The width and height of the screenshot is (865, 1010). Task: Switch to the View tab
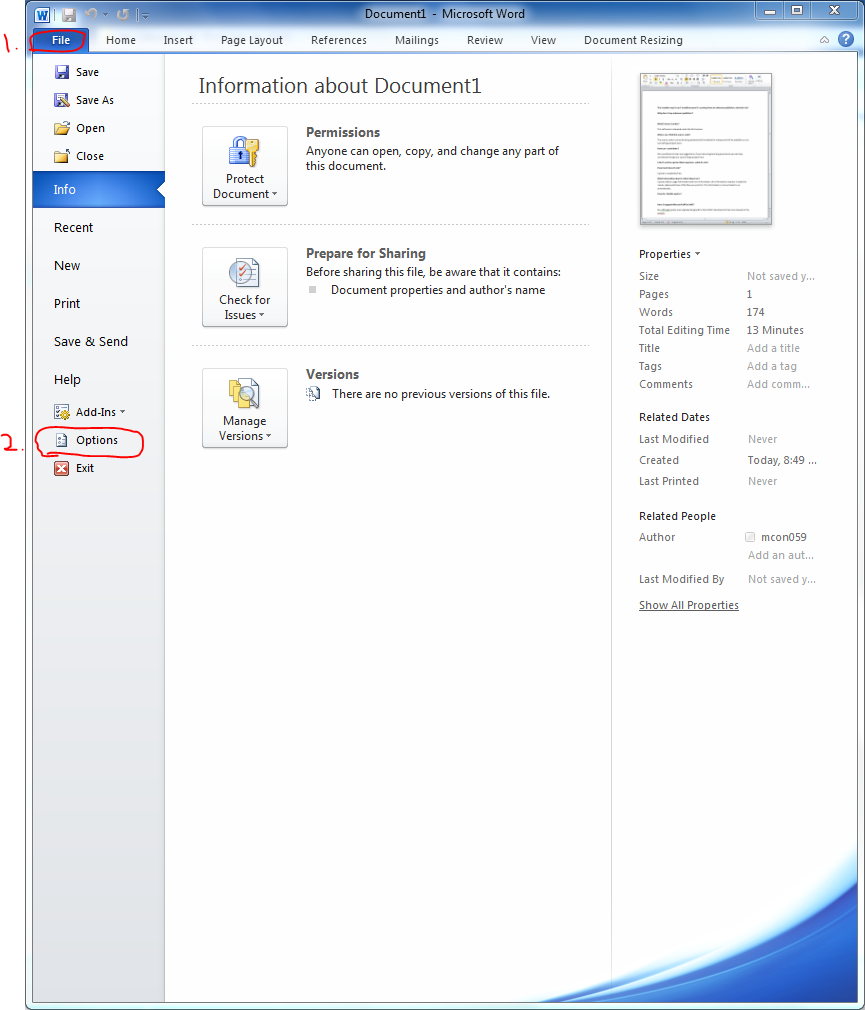pyautogui.click(x=543, y=40)
